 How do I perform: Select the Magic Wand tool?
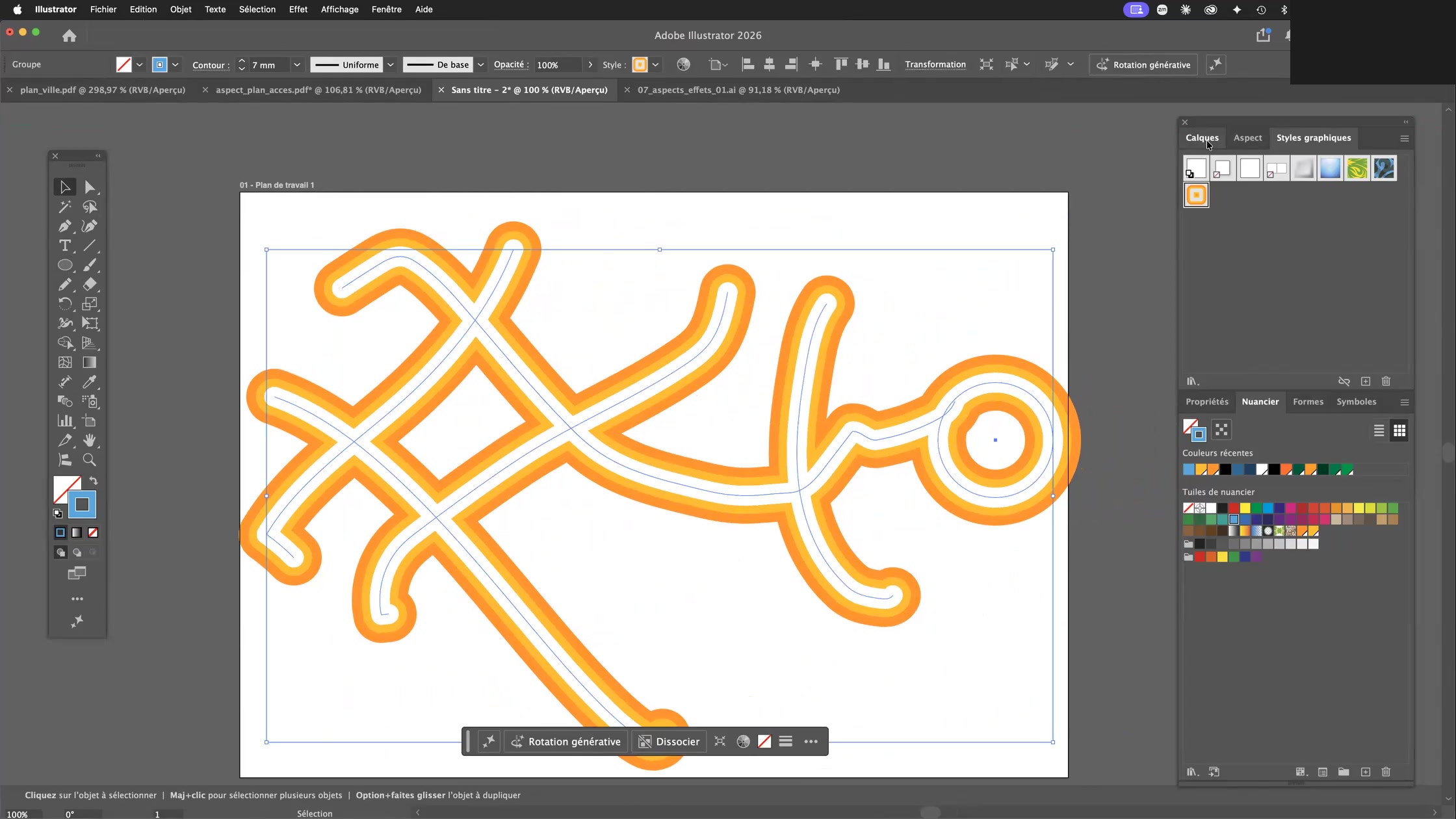pyautogui.click(x=65, y=207)
